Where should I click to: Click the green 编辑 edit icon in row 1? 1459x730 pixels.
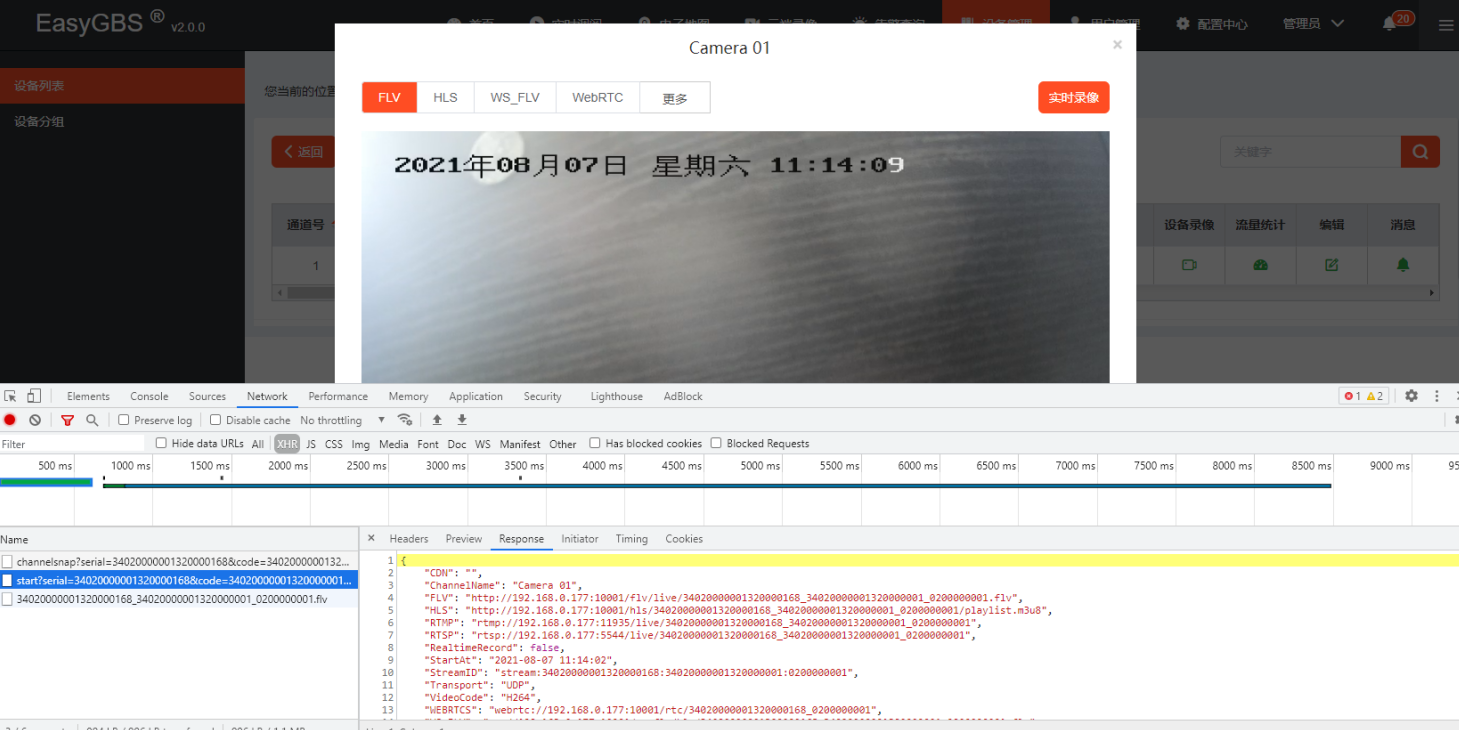coord(1331,265)
